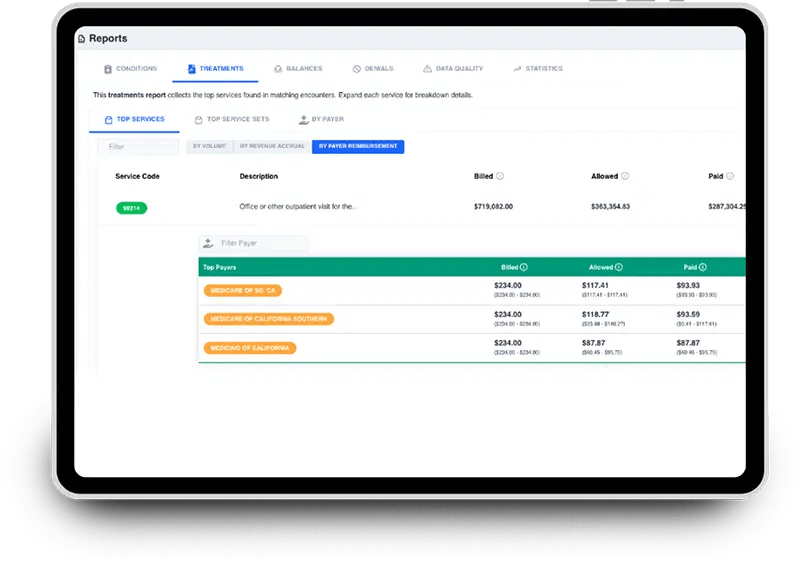Click the Filter Payer field icon
800x564 pixels.
(x=208, y=243)
